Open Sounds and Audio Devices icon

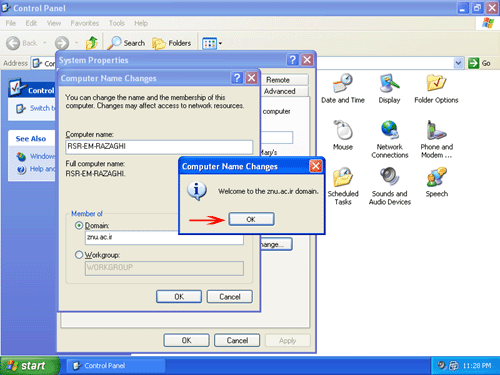click(389, 186)
